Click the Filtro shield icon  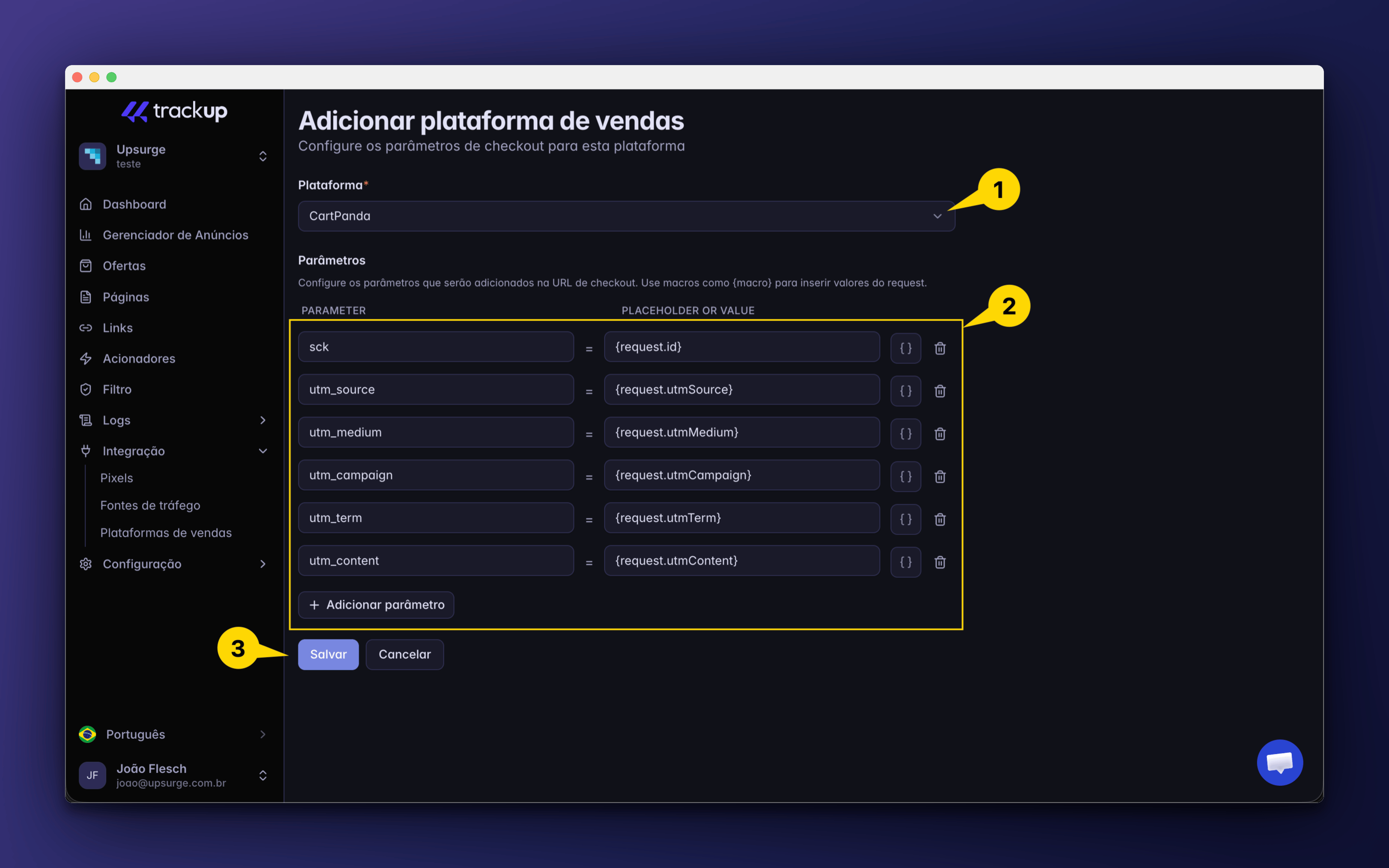[x=86, y=389]
